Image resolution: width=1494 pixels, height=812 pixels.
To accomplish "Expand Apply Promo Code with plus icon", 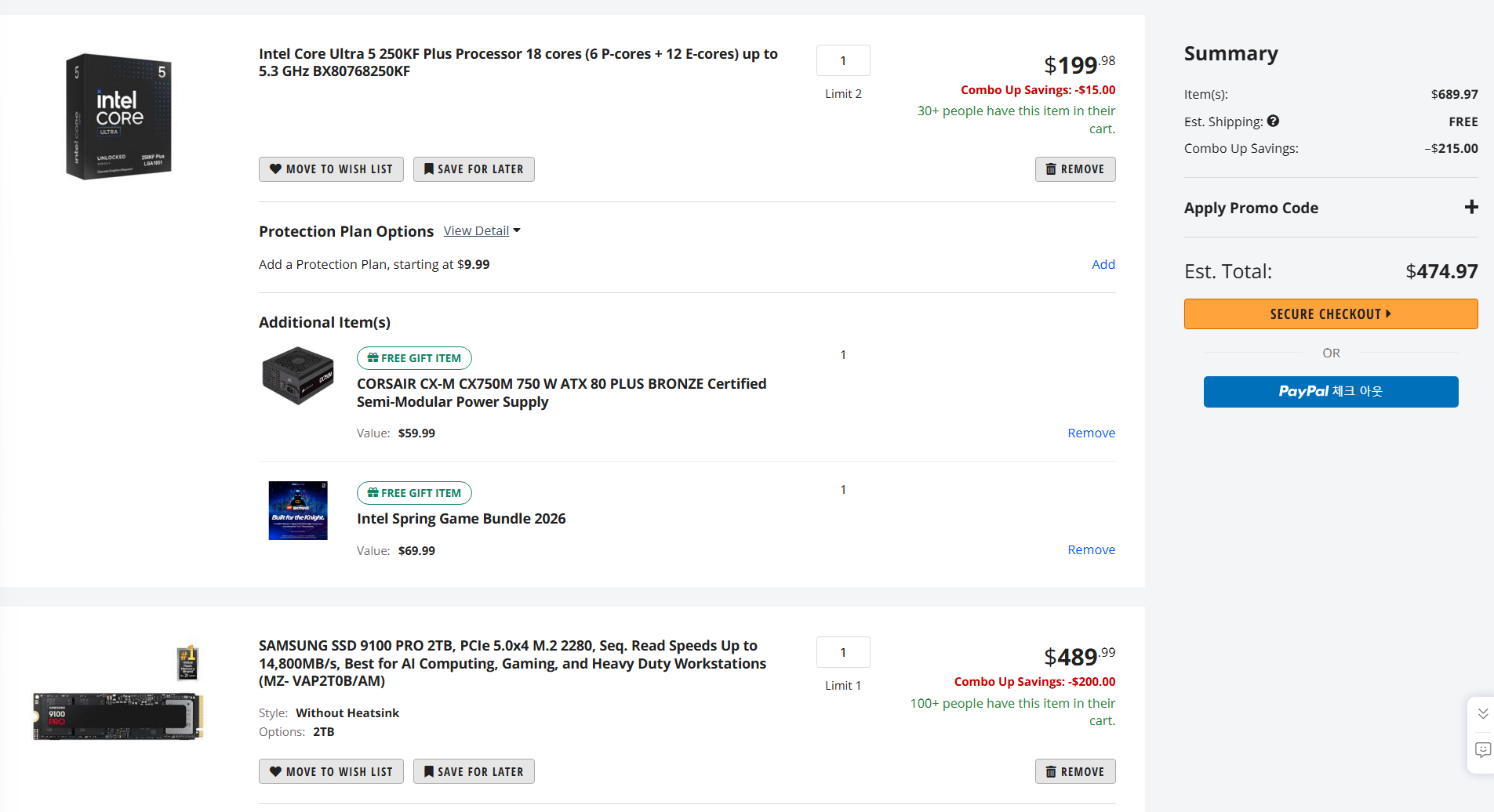I will point(1471,207).
